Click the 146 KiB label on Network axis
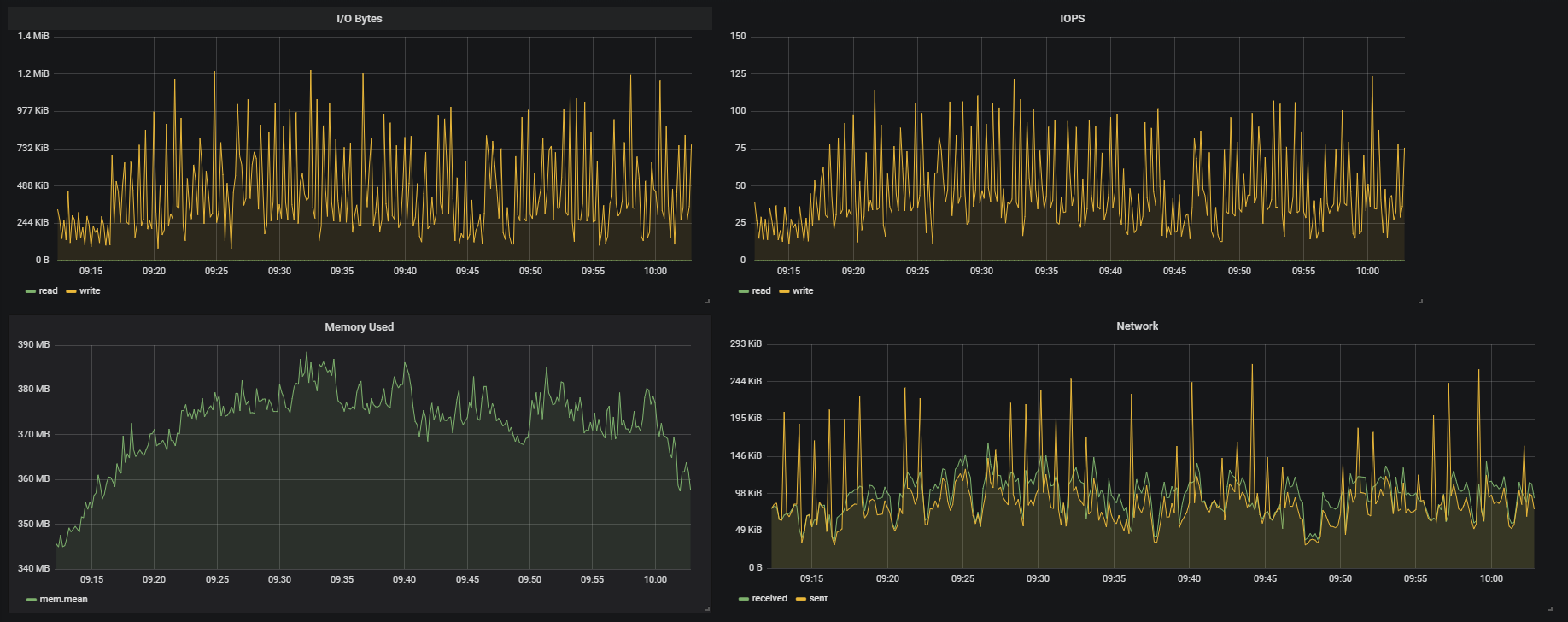Screen dimensions: 1568x622 coord(746,456)
